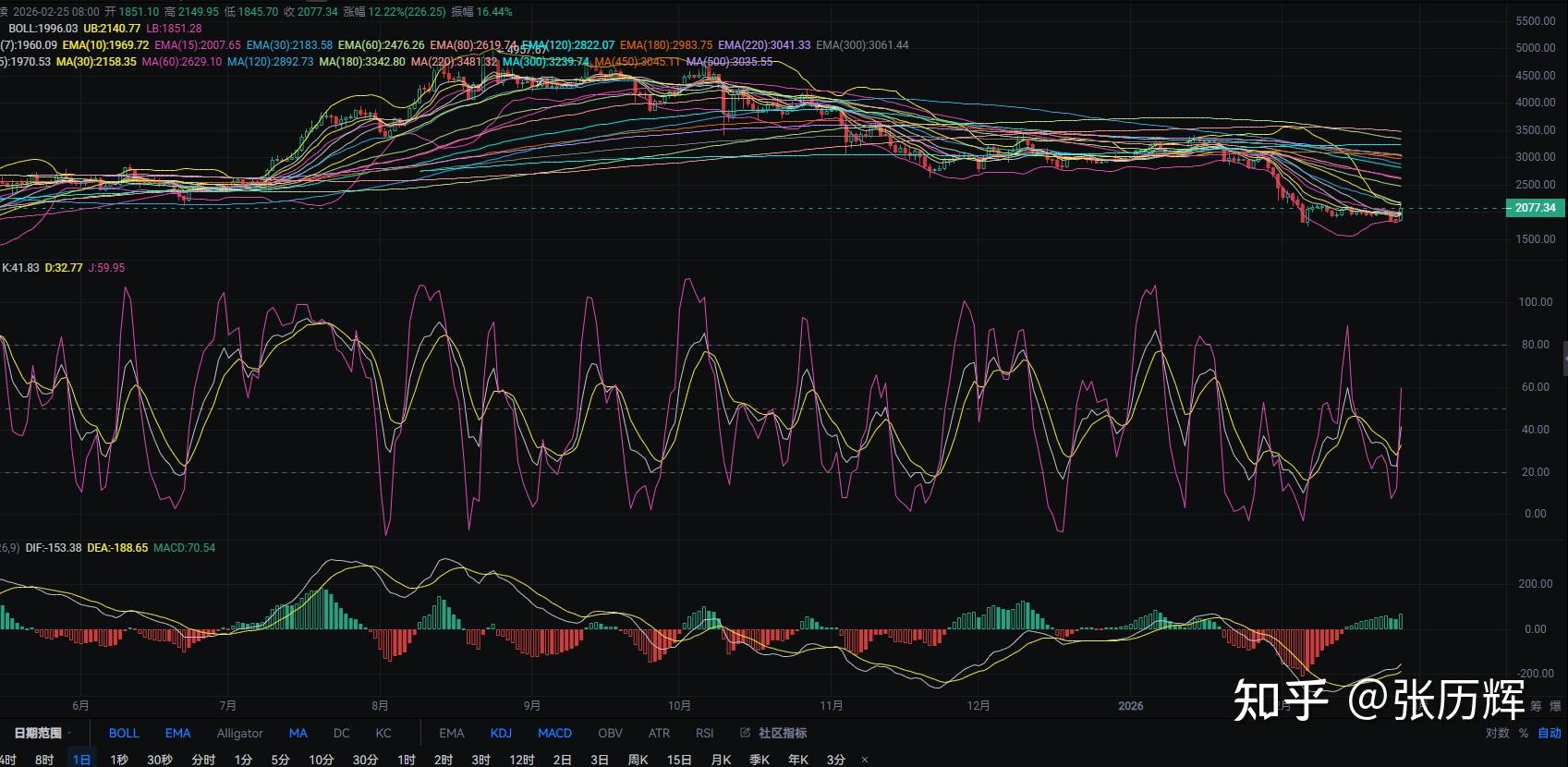Switch to the 1时 hourly timeframe
This screenshot has width=1568, height=767.
pyautogui.click(x=406, y=760)
